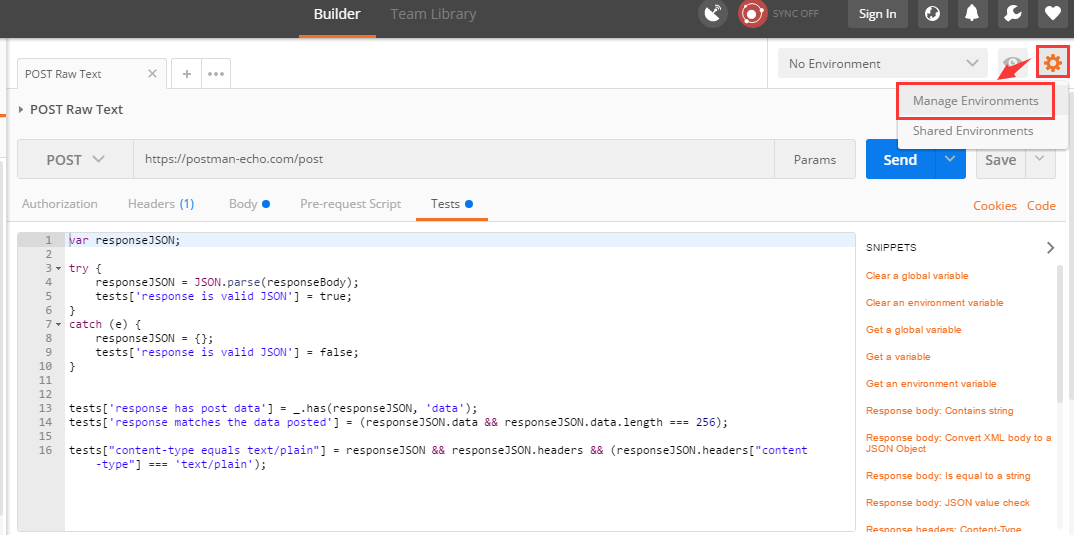Click the Save button
1074x535 pixels.
1001,160
